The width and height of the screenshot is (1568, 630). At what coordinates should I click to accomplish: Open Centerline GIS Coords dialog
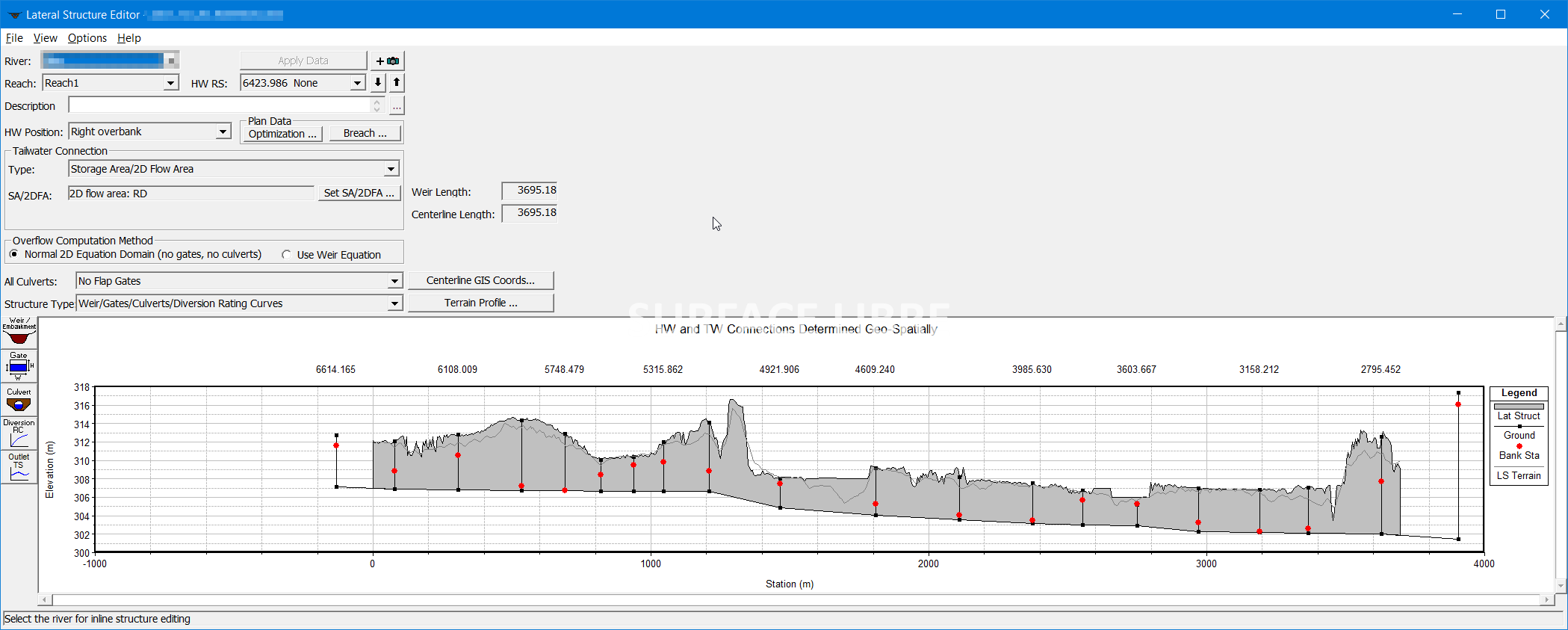coord(480,281)
